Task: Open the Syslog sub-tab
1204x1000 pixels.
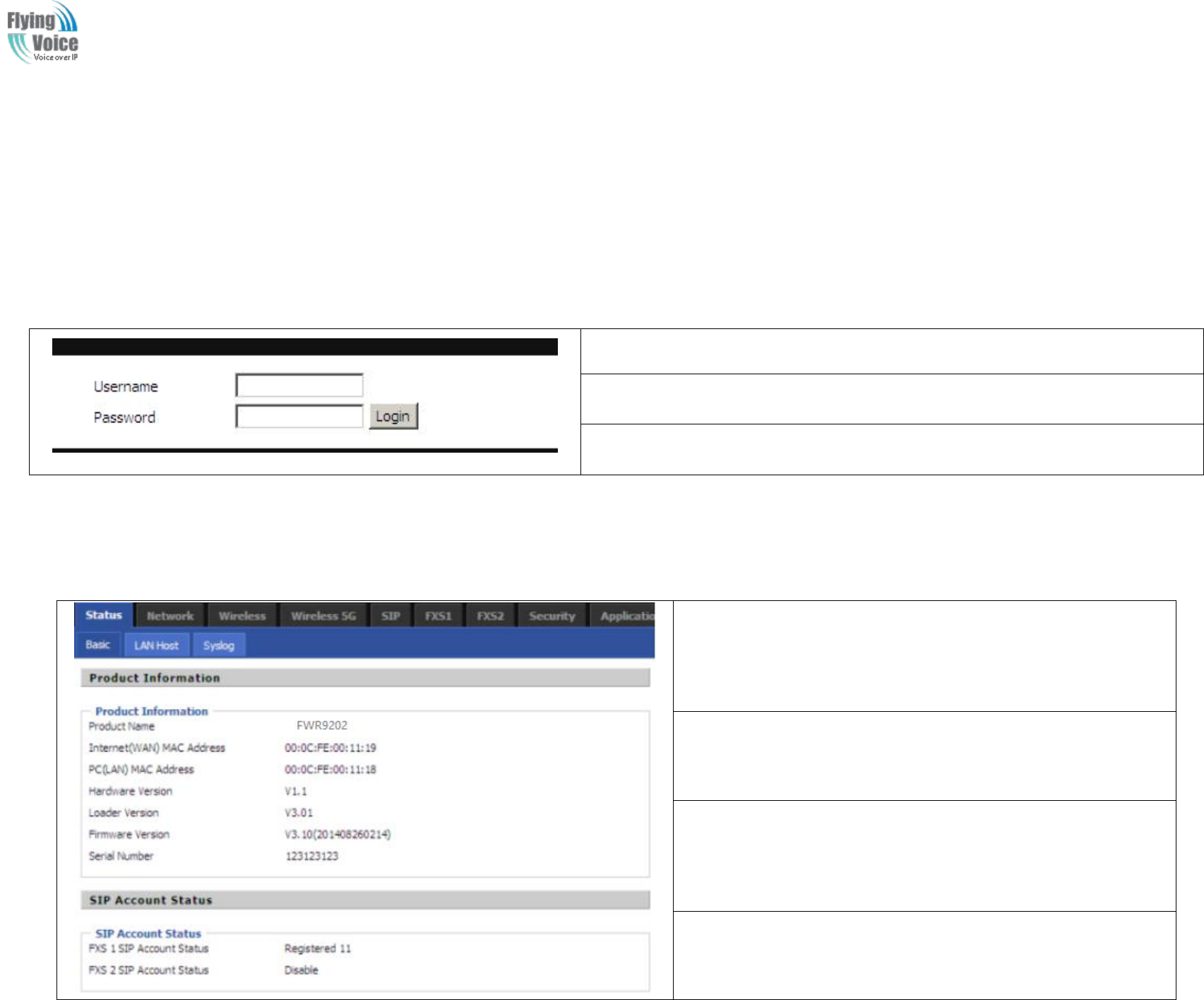Action: 218,645
